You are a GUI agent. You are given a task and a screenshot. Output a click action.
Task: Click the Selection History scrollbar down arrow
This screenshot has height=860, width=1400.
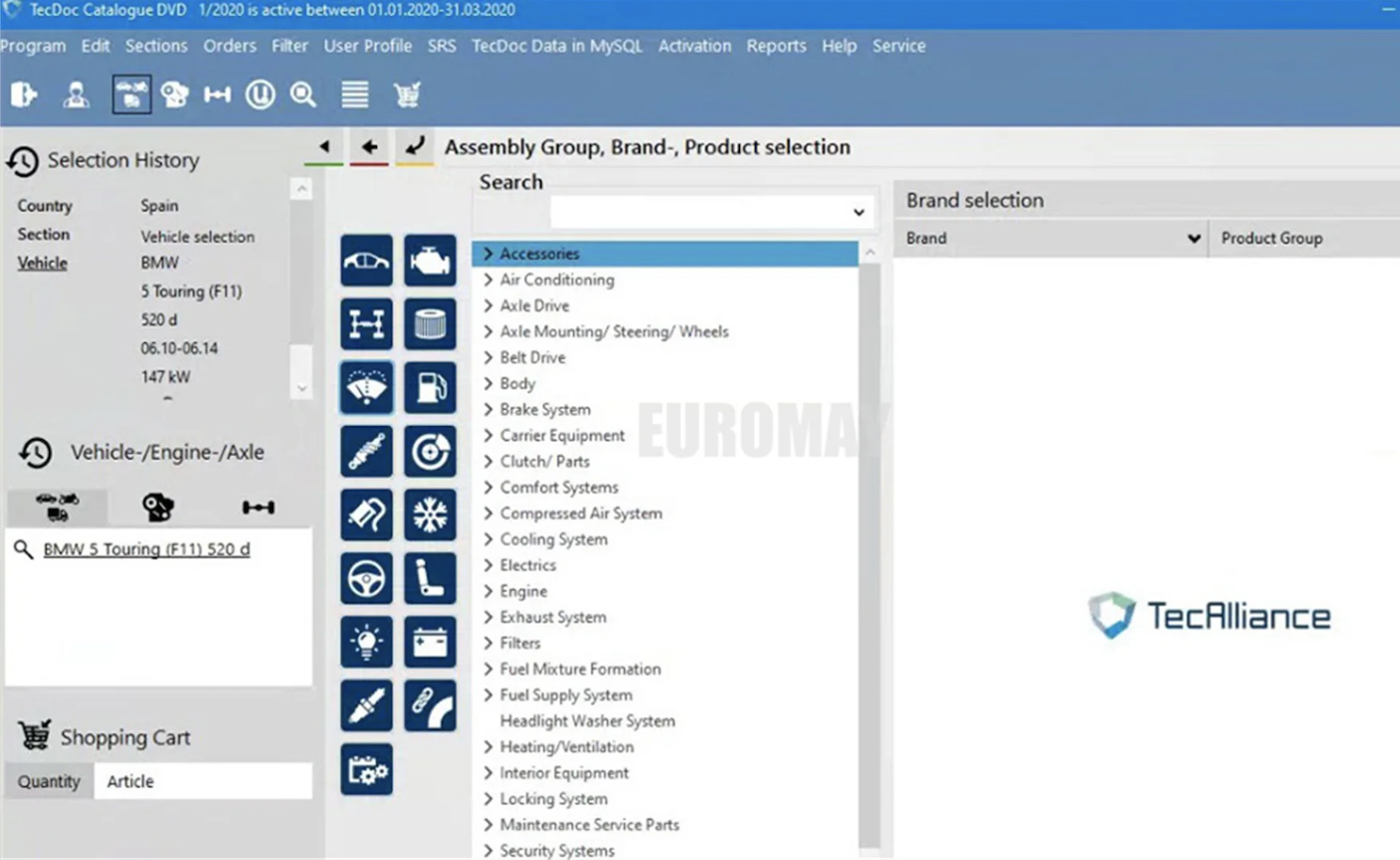tap(301, 389)
